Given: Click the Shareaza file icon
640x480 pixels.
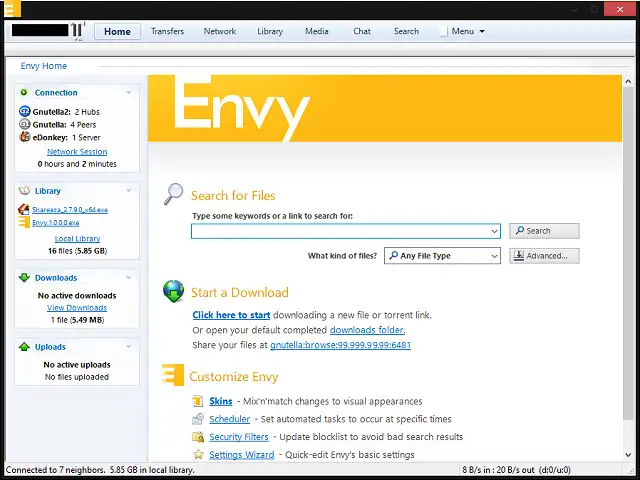Looking at the screenshot, I should click(x=24, y=209).
